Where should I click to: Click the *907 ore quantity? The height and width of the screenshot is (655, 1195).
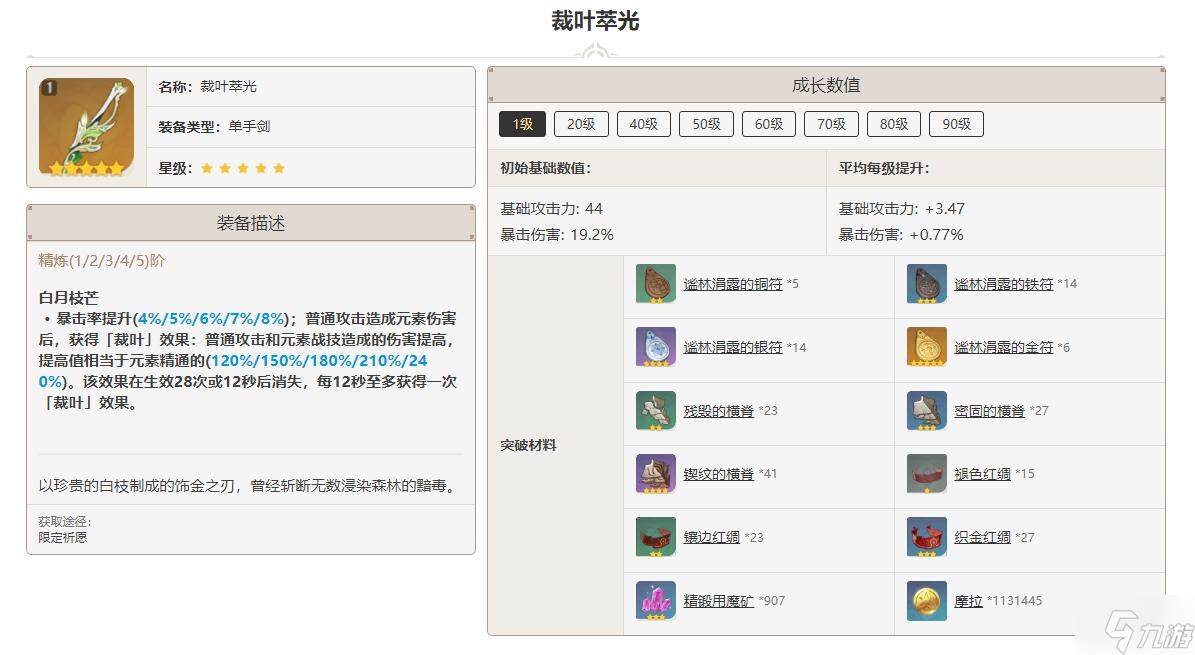pyautogui.click(x=771, y=601)
